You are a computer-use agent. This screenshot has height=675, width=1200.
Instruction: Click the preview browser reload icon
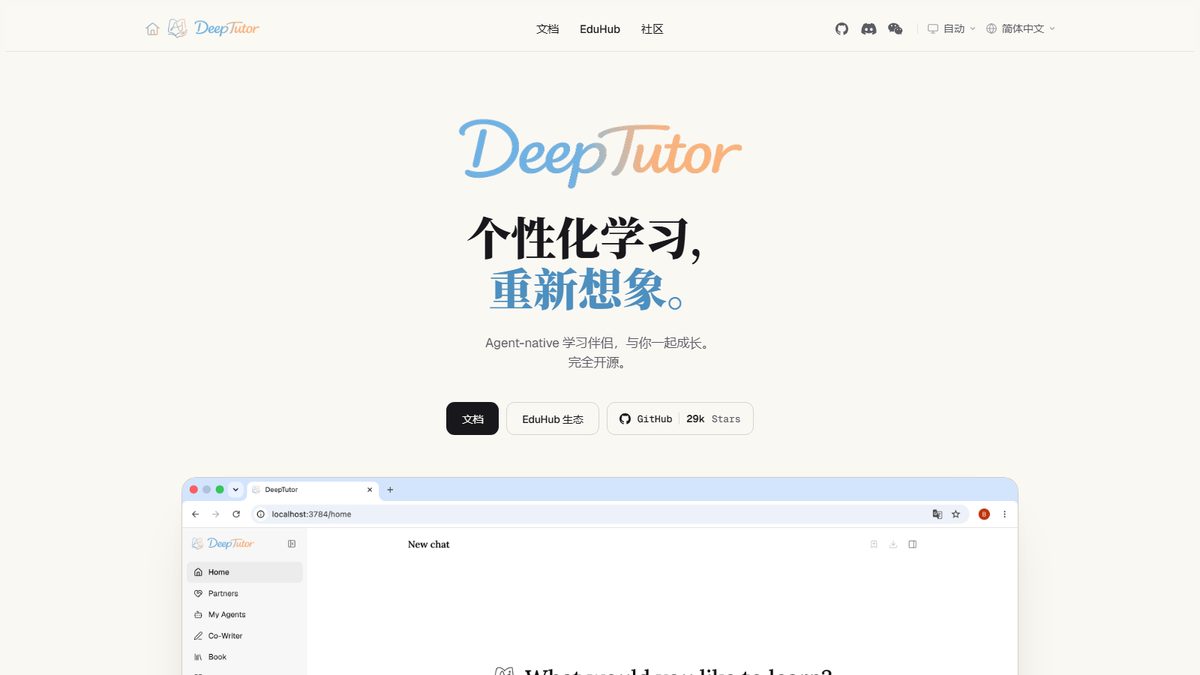pos(236,514)
